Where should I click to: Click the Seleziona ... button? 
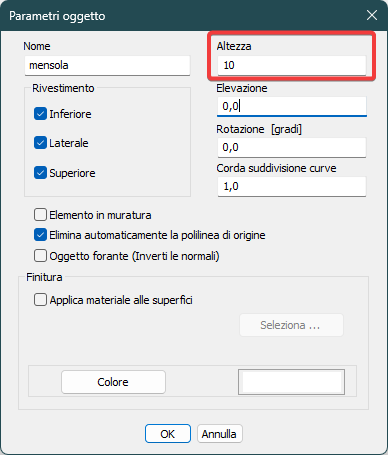pyautogui.click(x=291, y=325)
